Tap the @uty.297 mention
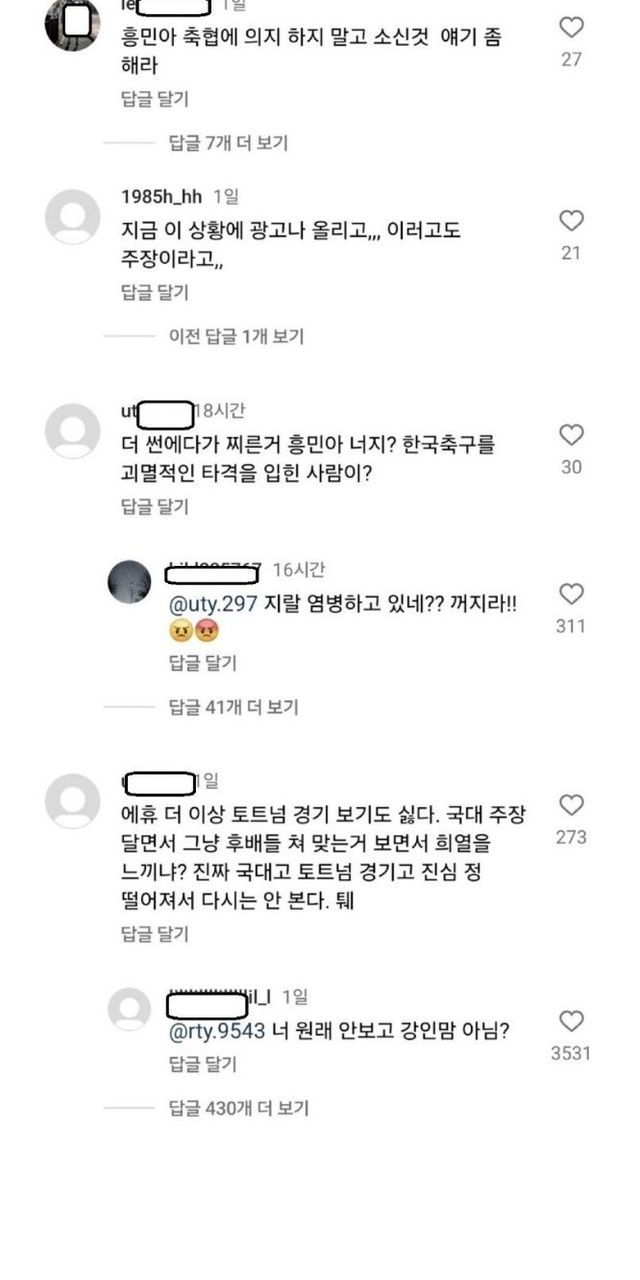640x1280 pixels. (x=216, y=604)
